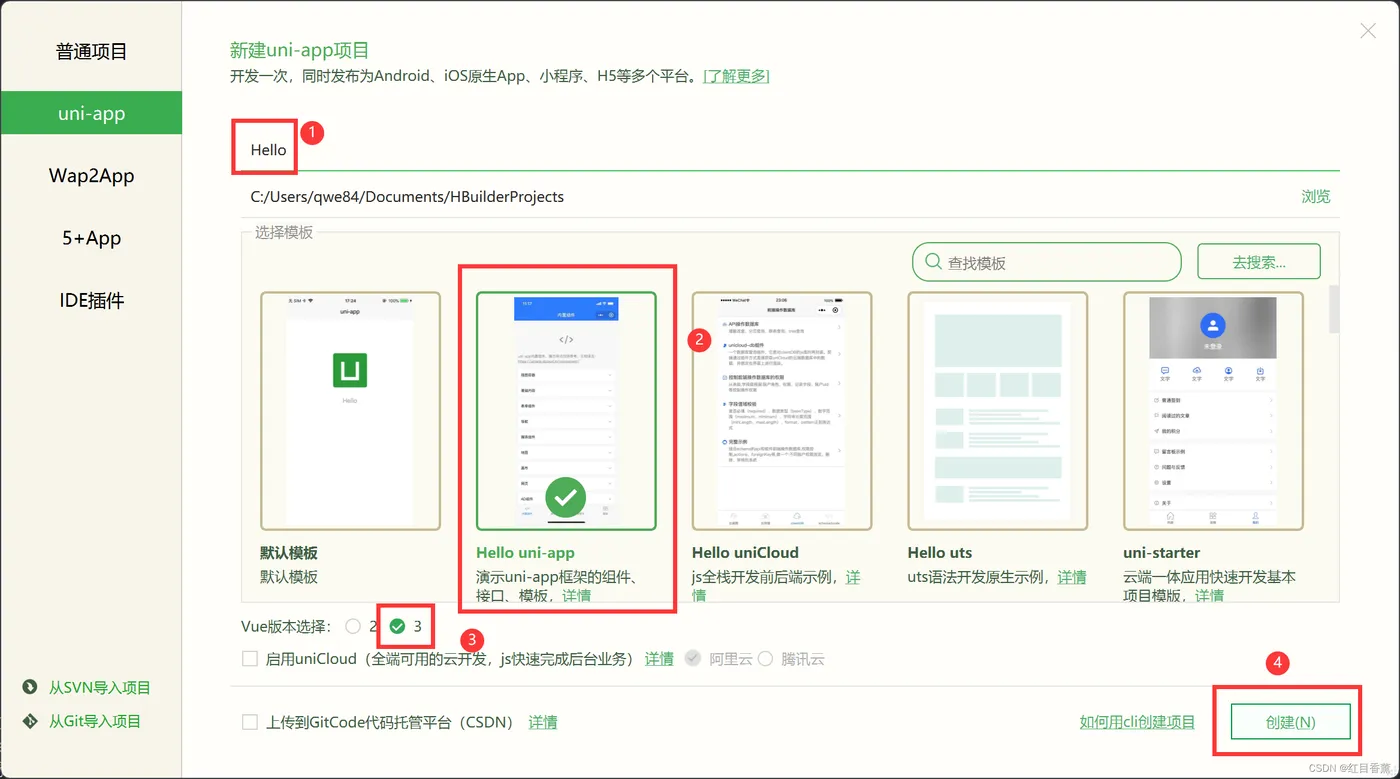Screen dimensions: 1400x779
Task: Open 详情 link next to 启用uniCloud
Action: click(x=659, y=659)
